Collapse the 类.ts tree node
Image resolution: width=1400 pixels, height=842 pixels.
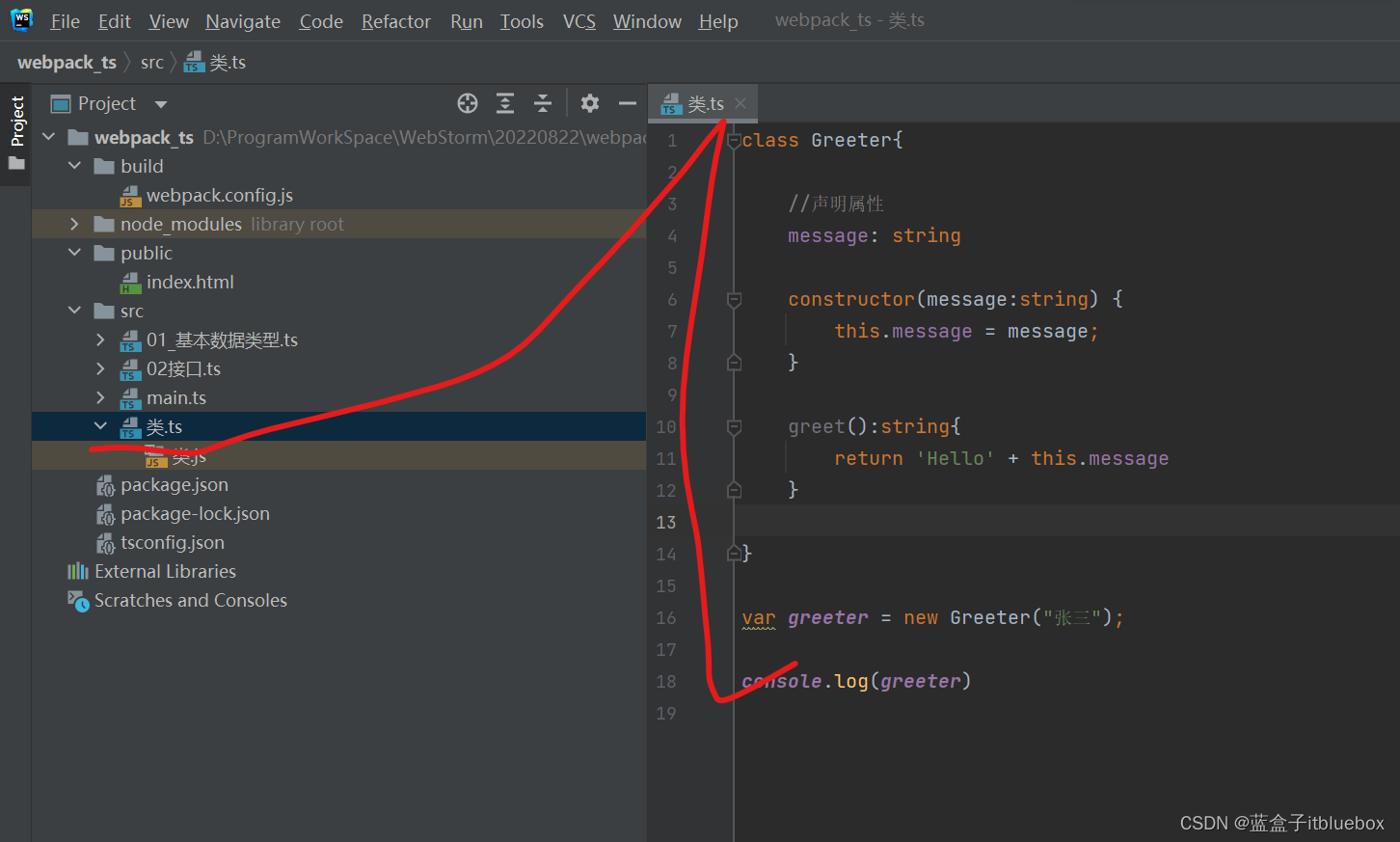[100, 426]
